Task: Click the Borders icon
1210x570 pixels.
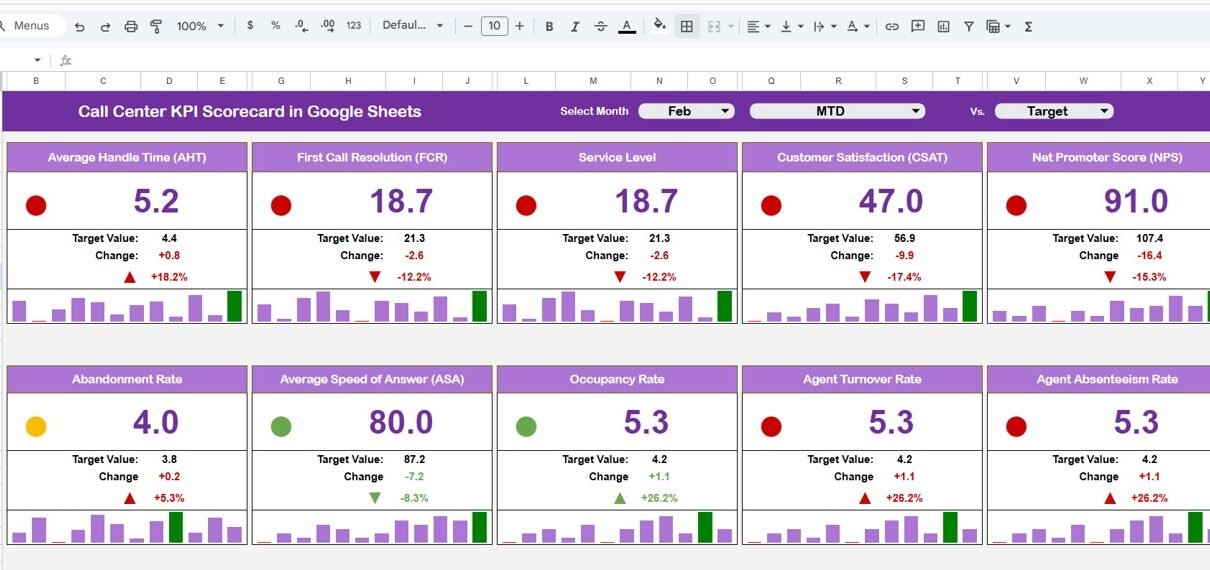Action: pyautogui.click(x=687, y=26)
